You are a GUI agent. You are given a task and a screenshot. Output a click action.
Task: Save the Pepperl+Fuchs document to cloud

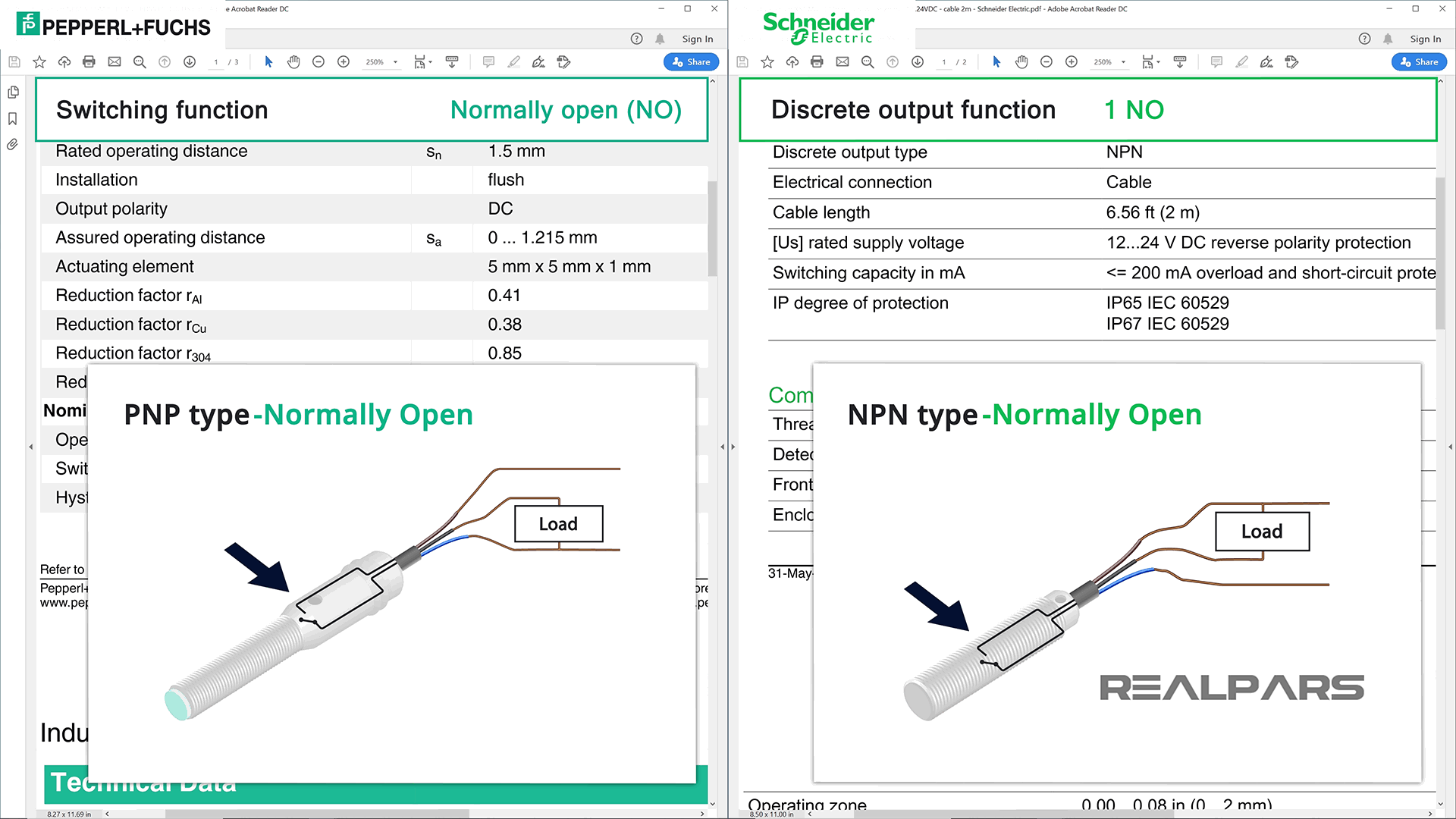64,61
